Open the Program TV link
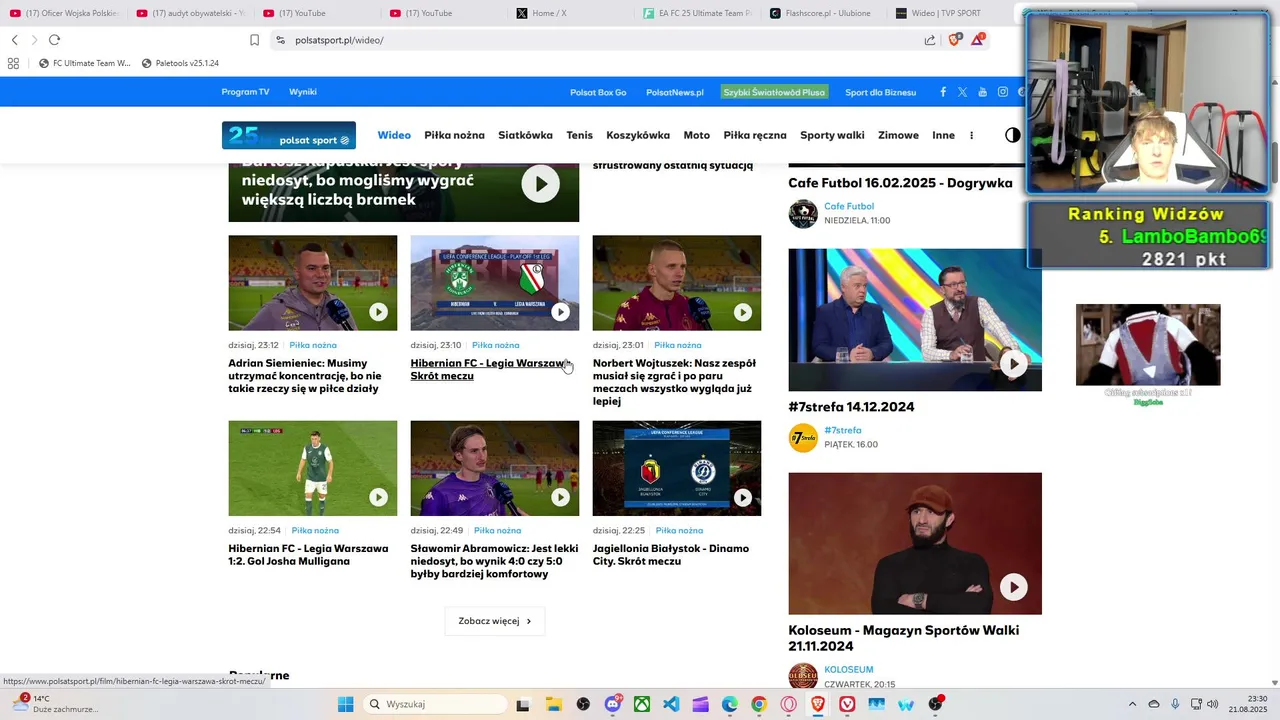The height and width of the screenshot is (720, 1280). tap(245, 92)
